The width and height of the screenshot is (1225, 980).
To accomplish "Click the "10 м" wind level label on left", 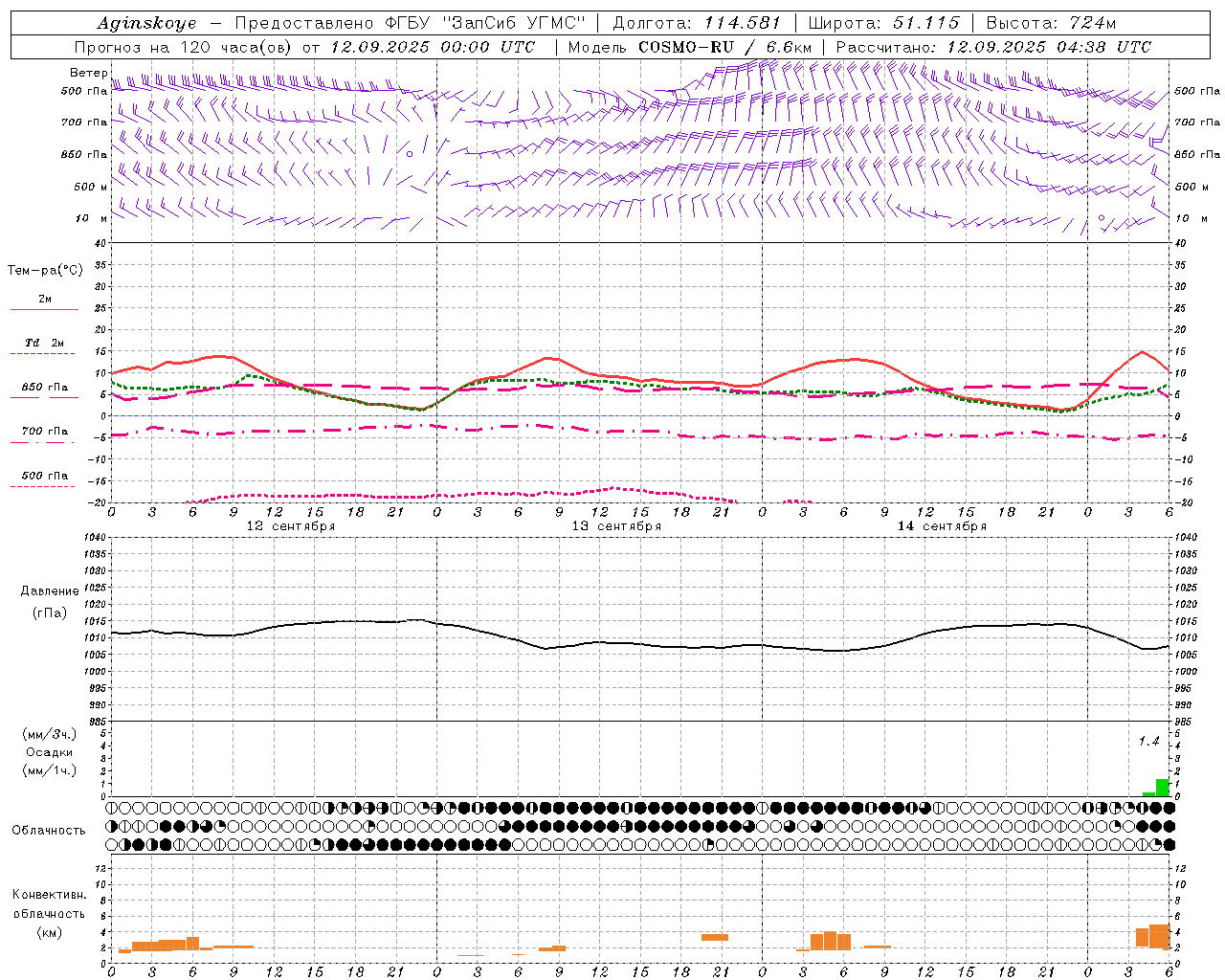I will click(91, 218).
